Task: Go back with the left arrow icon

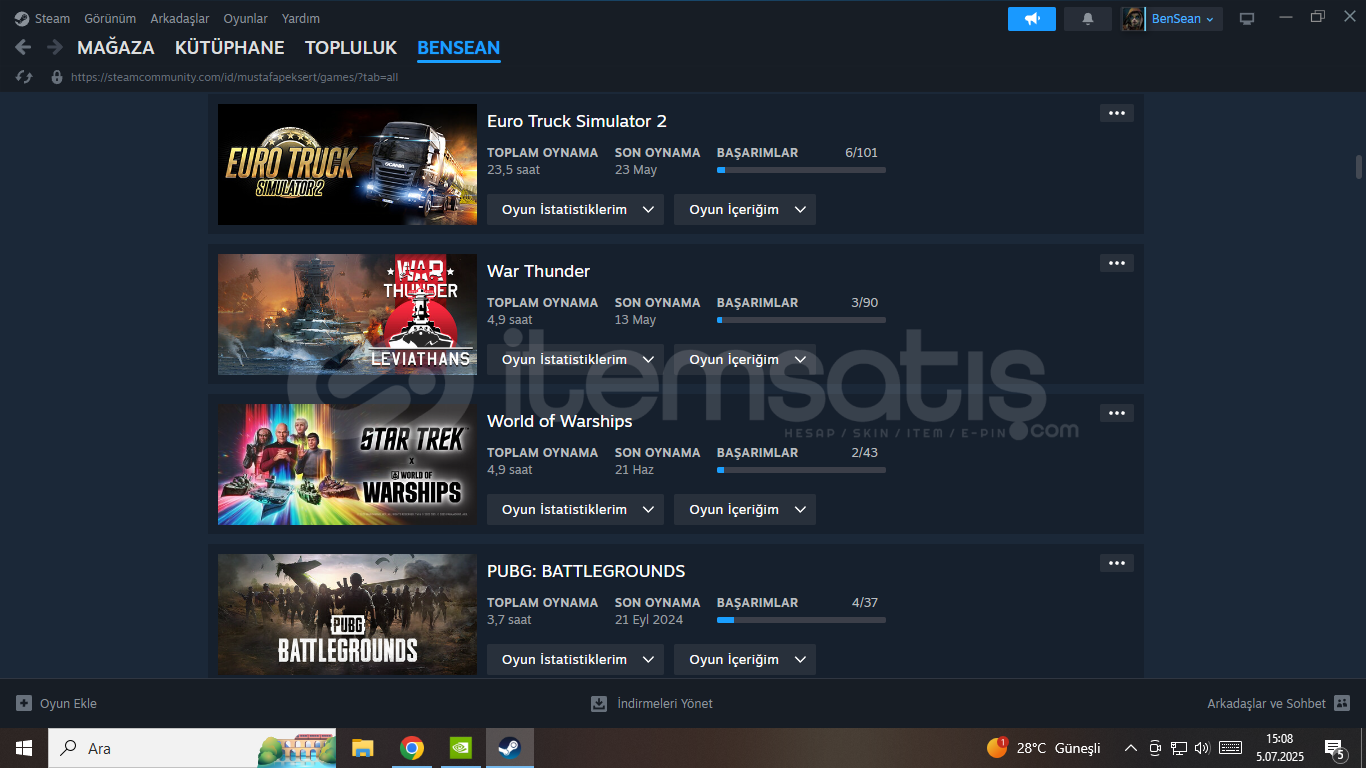Action: (x=23, y=47)
